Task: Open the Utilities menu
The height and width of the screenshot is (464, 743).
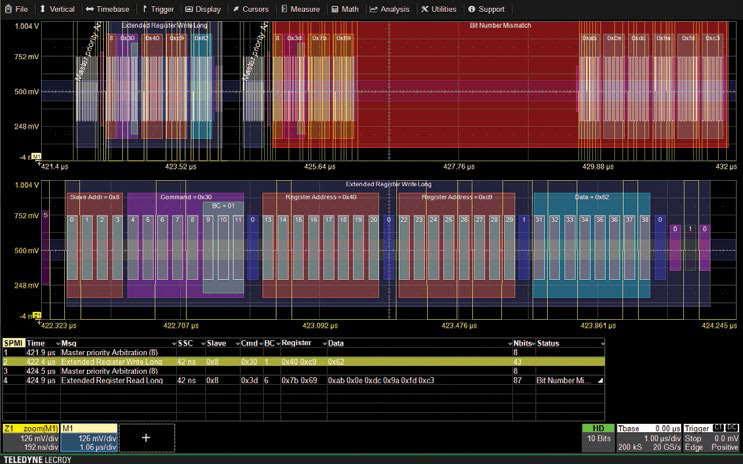Action: [439, 9]
